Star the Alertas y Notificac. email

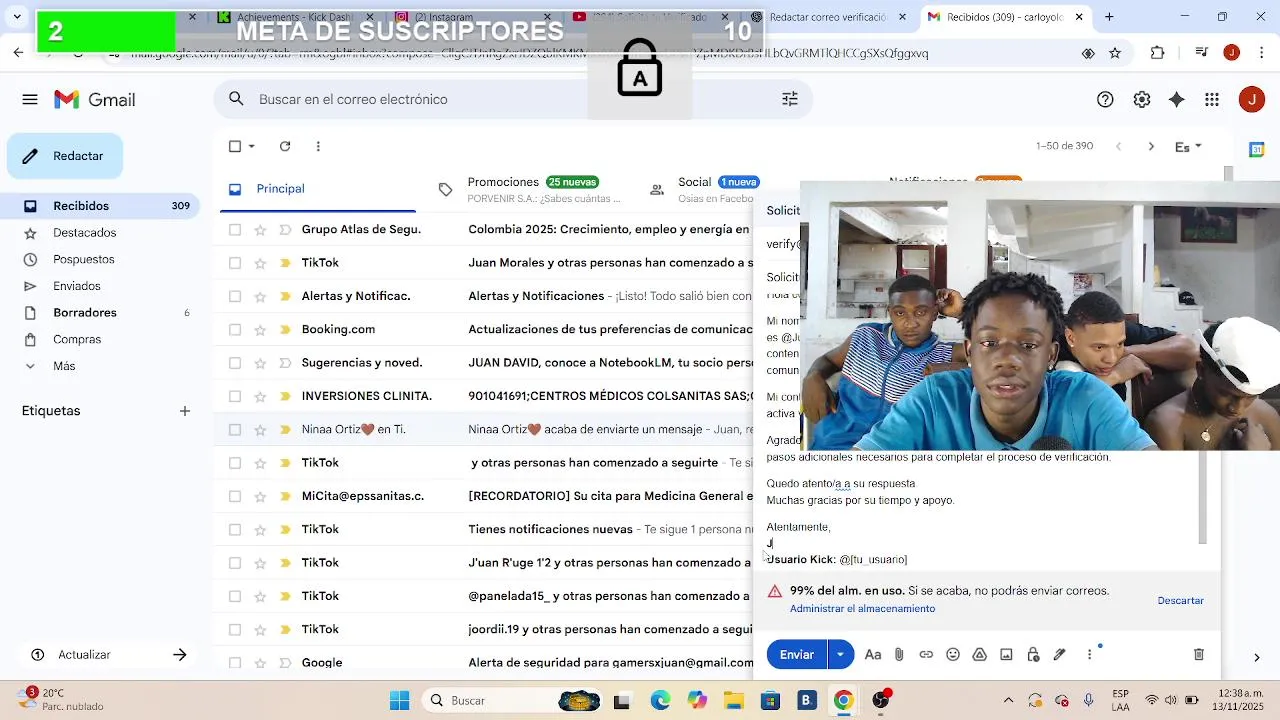[260, 296]
